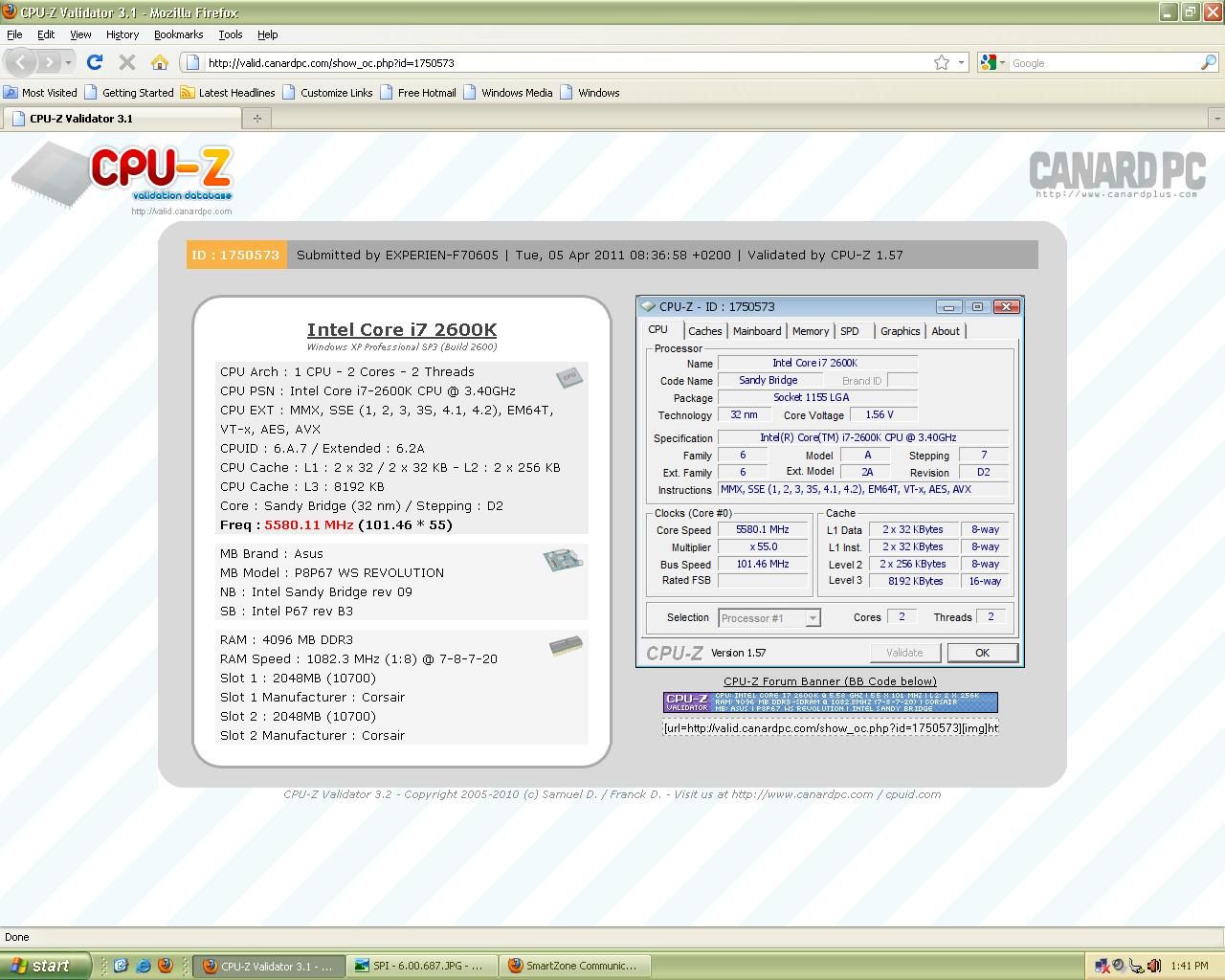The width and height of the screenshot is (1225, 980).
Task: Click the Stop loading X icon
Action: pyautogui.click(x=126, y=62)
